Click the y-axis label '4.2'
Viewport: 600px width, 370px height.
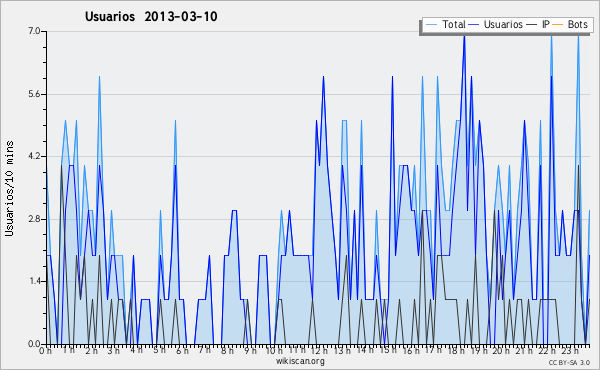(34, 156)
